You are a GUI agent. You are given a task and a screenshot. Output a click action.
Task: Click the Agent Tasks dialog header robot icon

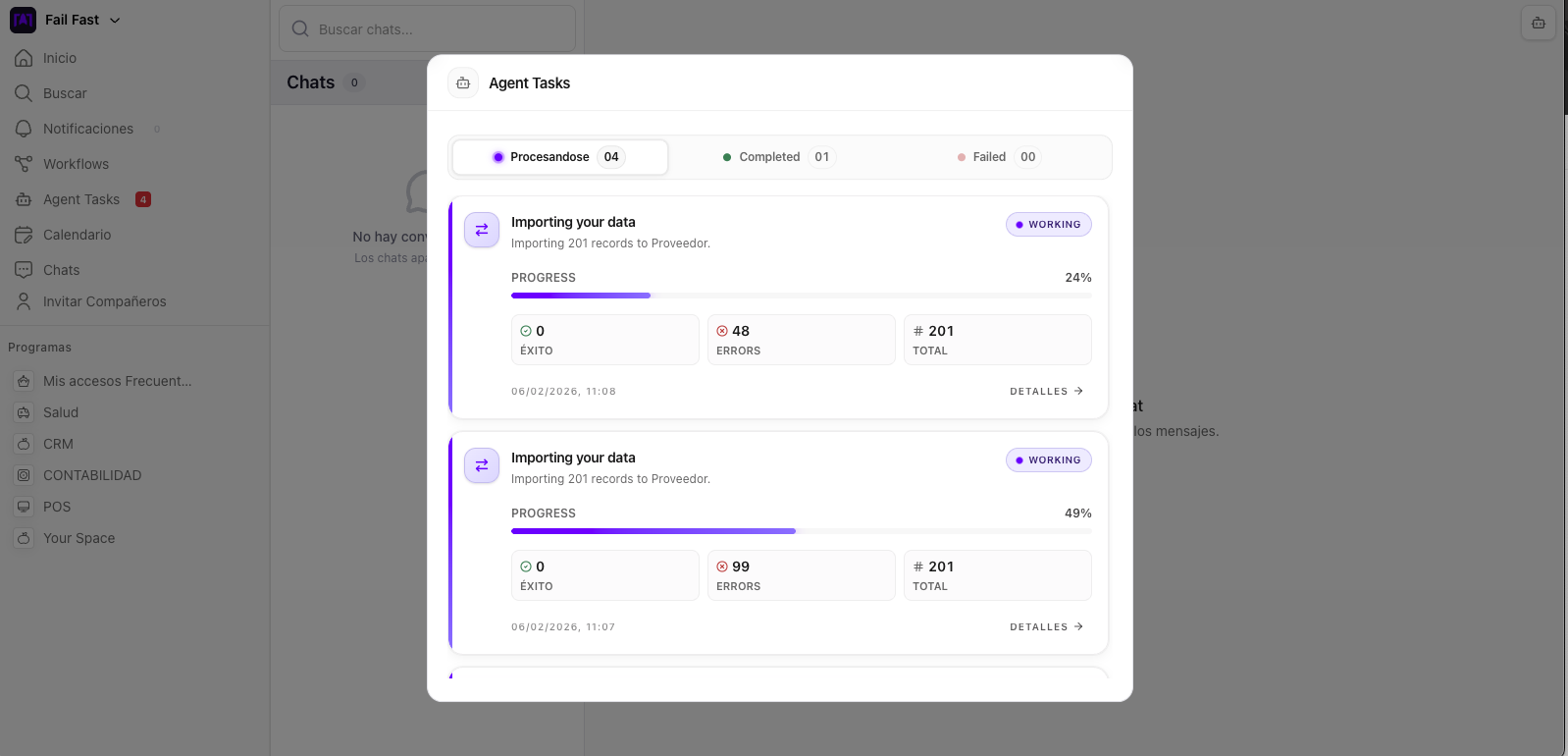click(463, 83)
